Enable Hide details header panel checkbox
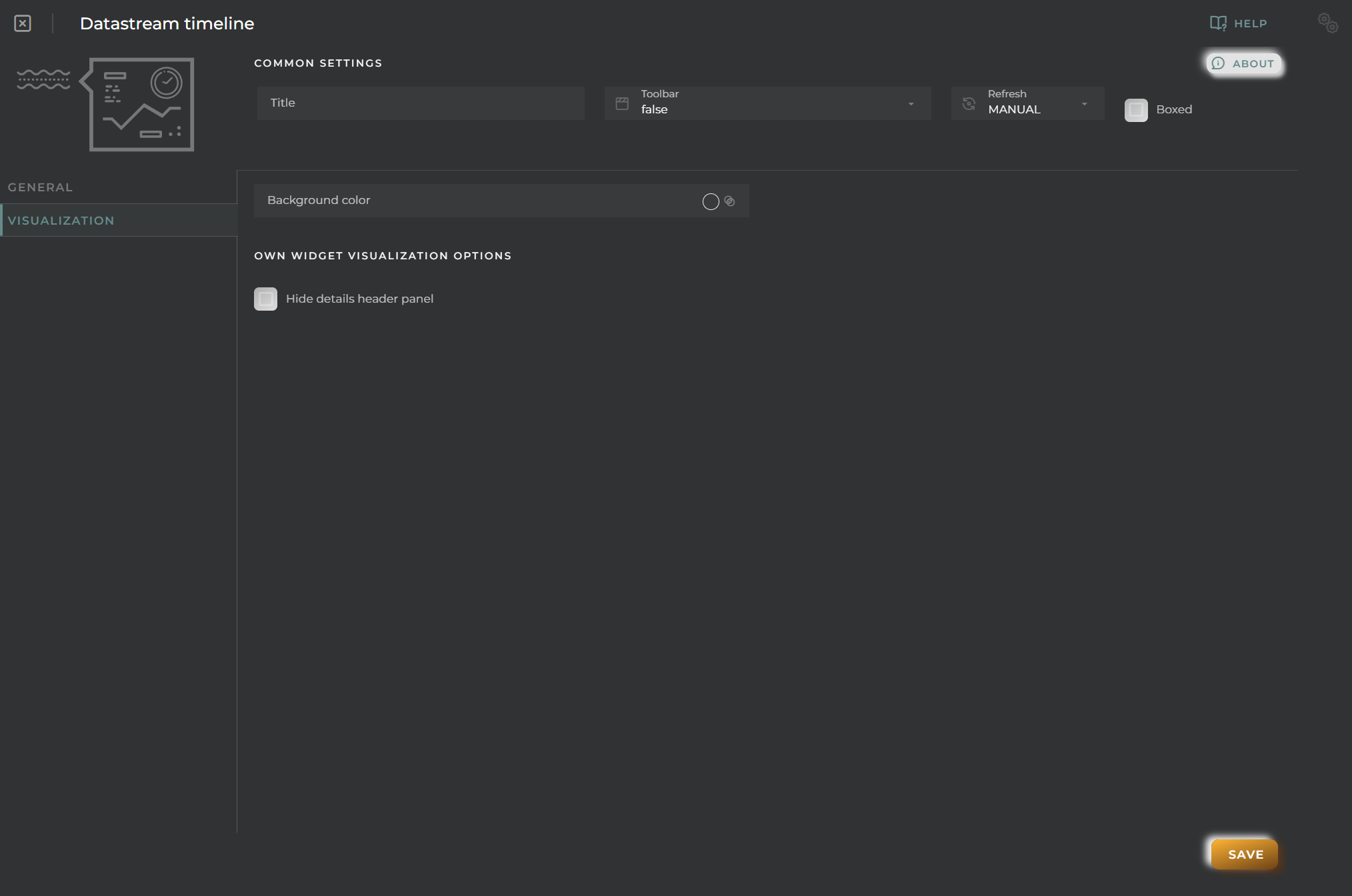This screenshot has height=896, width=1352. [x=265, y=298]
